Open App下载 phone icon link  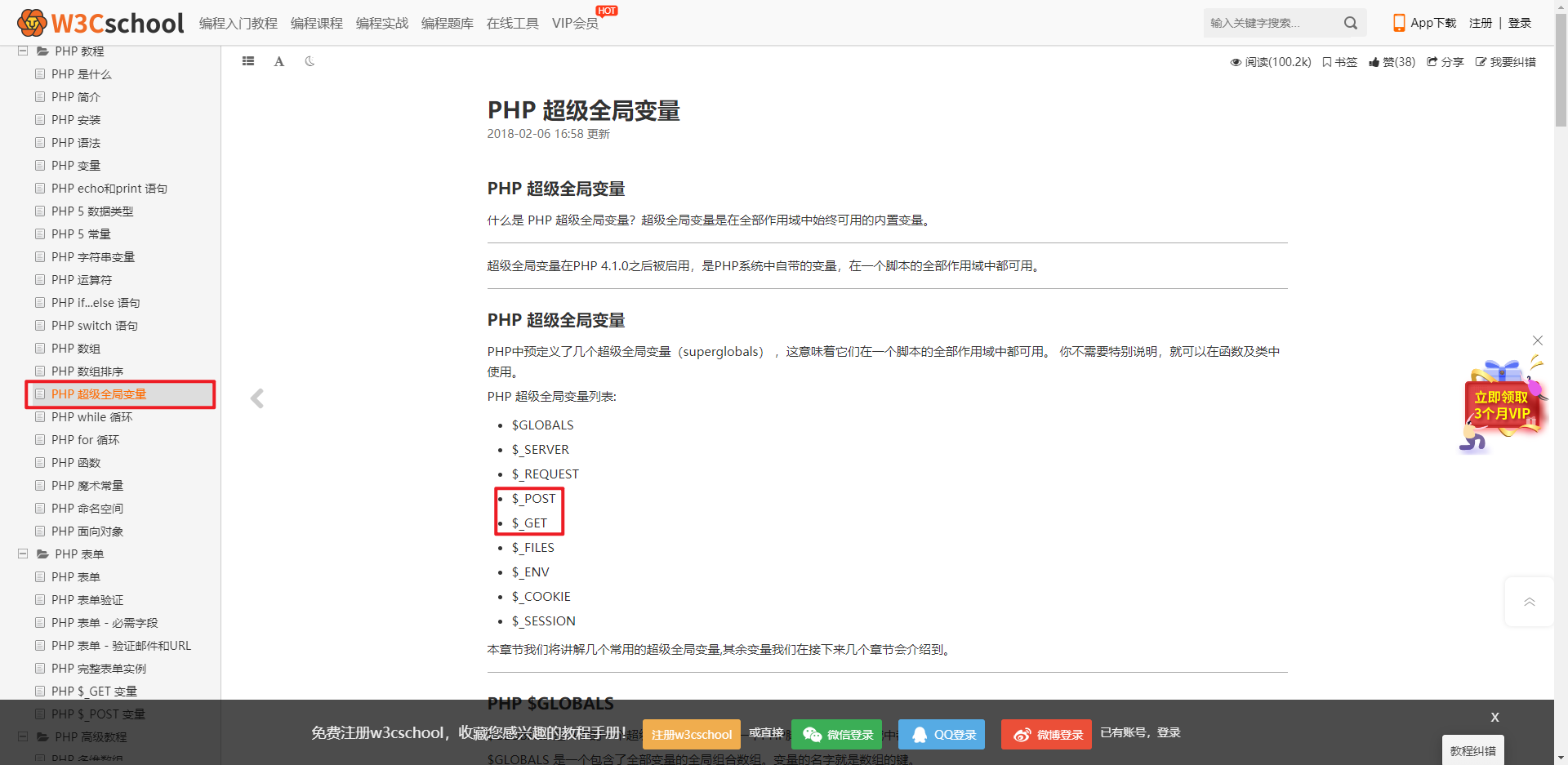pos(1424,23)
